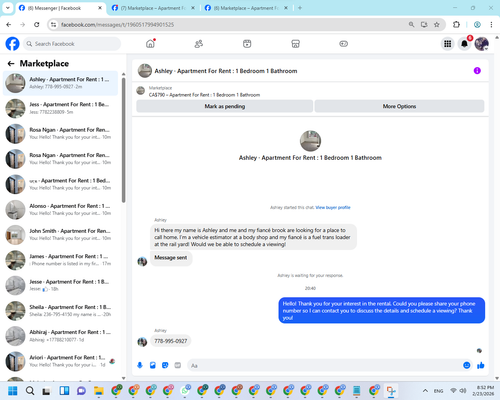500x400 pixels.
Task: Show hidden system tray icons
Action: [x=425, y=391]
